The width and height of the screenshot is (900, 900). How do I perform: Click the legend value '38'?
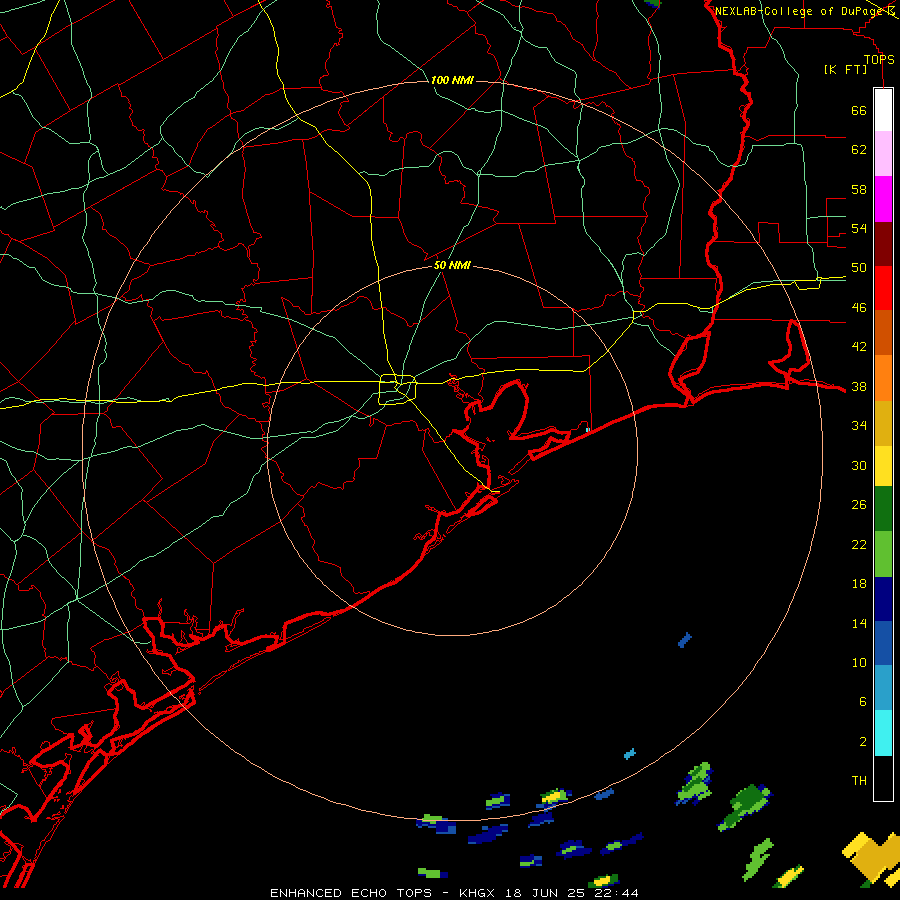[x=859, y=387]
